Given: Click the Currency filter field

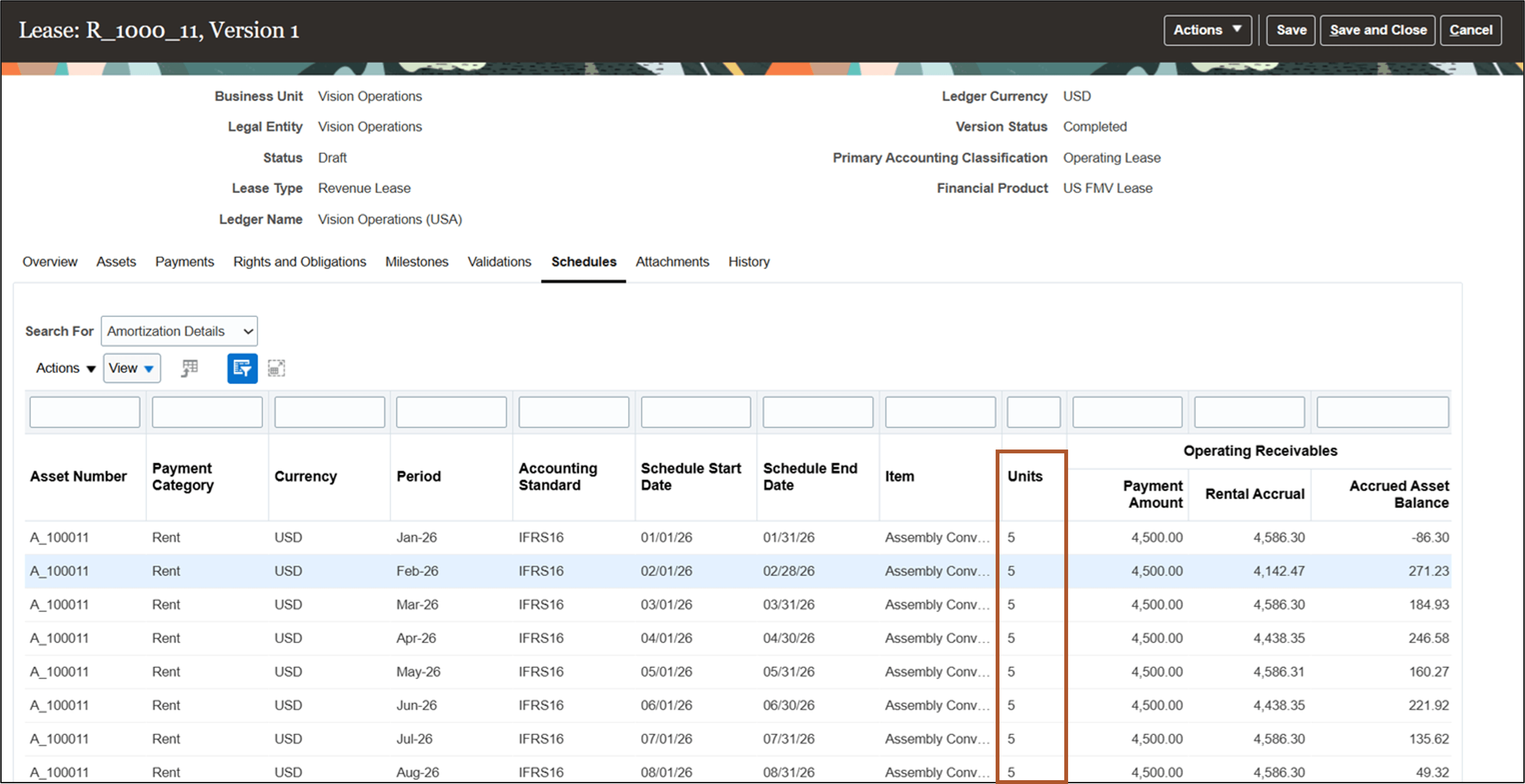Looking at the screenshot, I should pos(329,412).
